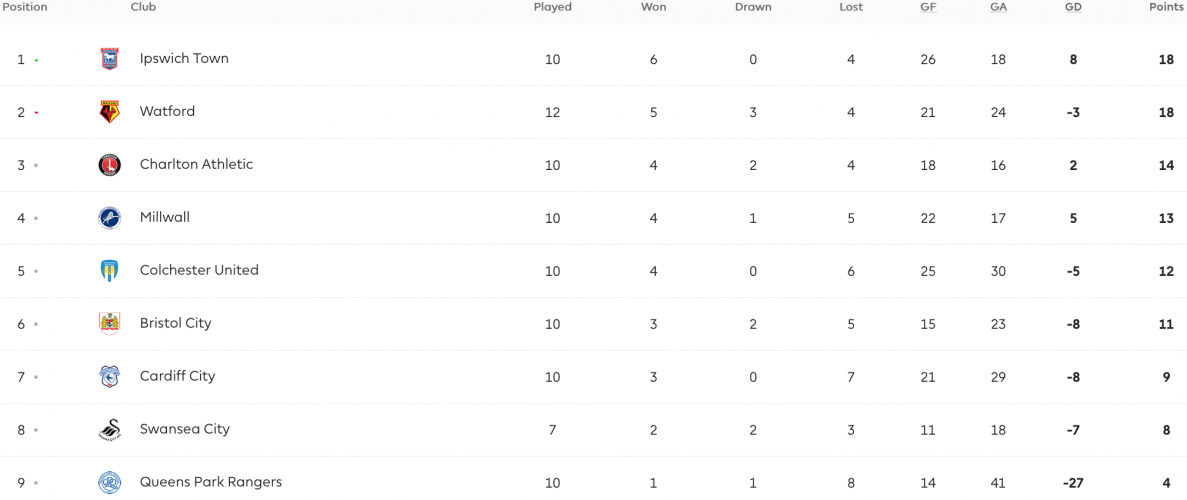Select the Cardiff City bluebird crest
Screen dimensions: 1187x500
110,377
